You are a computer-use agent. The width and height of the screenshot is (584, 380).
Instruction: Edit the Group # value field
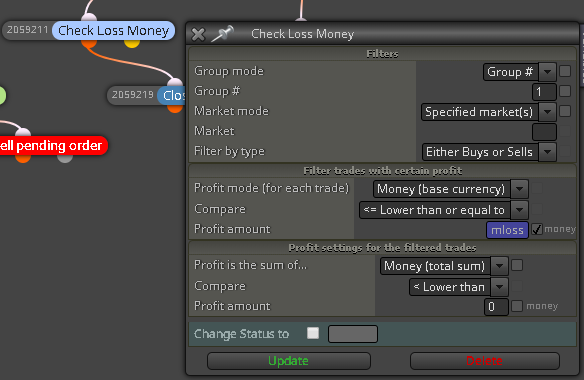pyautogui.click(x=544, y=92)
